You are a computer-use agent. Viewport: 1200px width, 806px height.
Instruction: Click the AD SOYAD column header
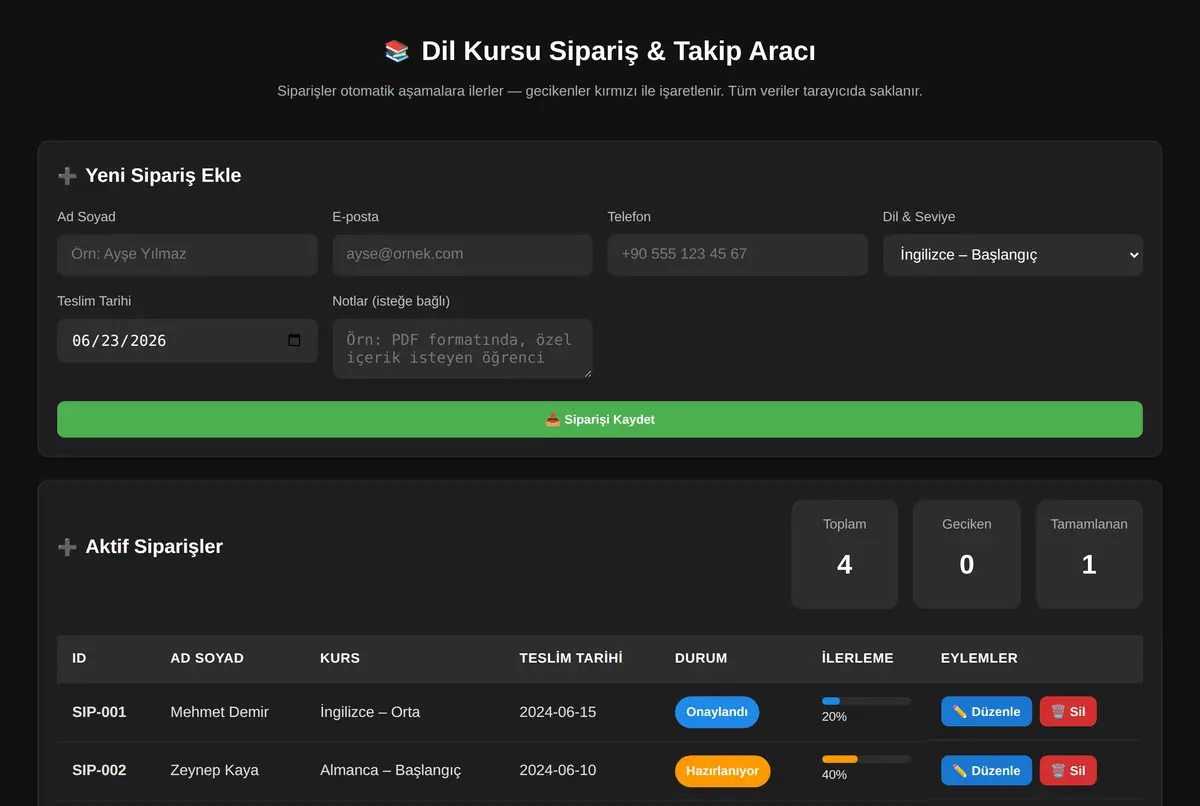(x=207, y=658)
